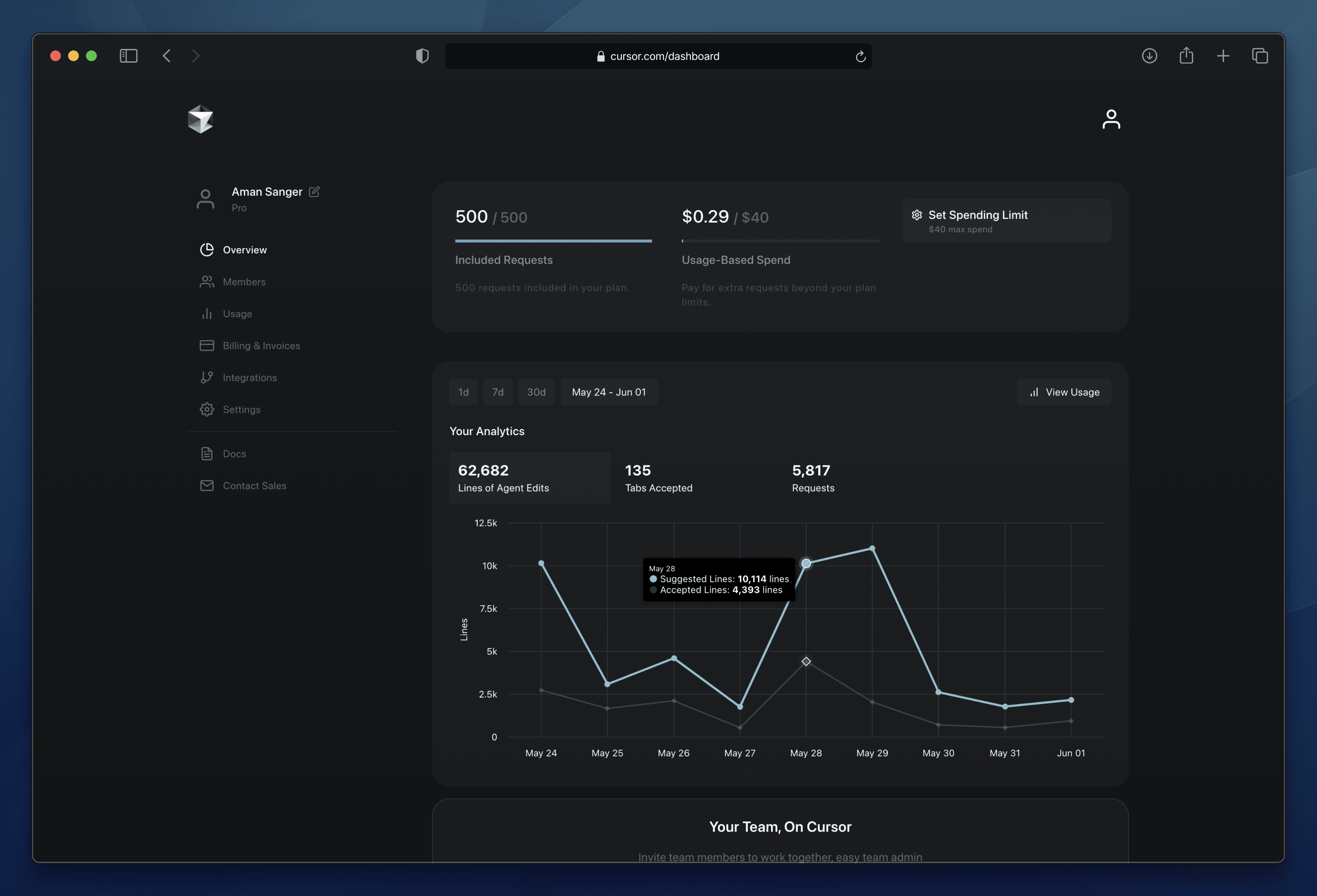
Task: Select the Tabs Accepted metric card
Action: coord(658,478)
